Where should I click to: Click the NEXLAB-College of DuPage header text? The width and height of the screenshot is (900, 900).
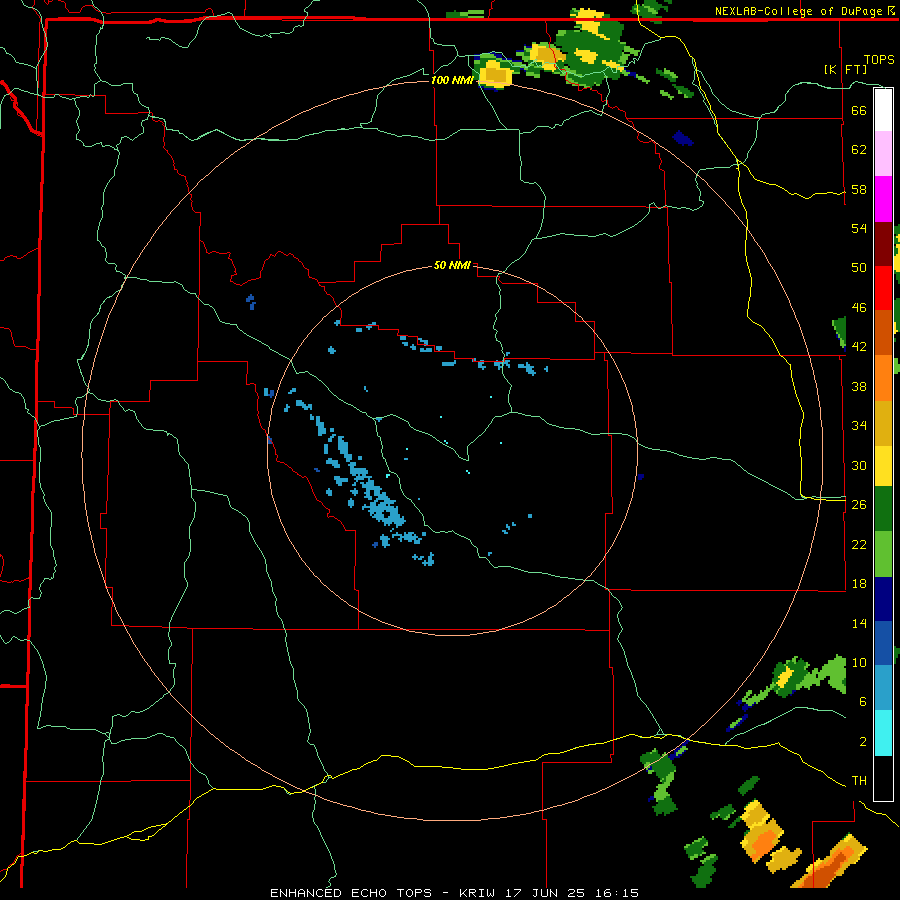tap(798, 11)
